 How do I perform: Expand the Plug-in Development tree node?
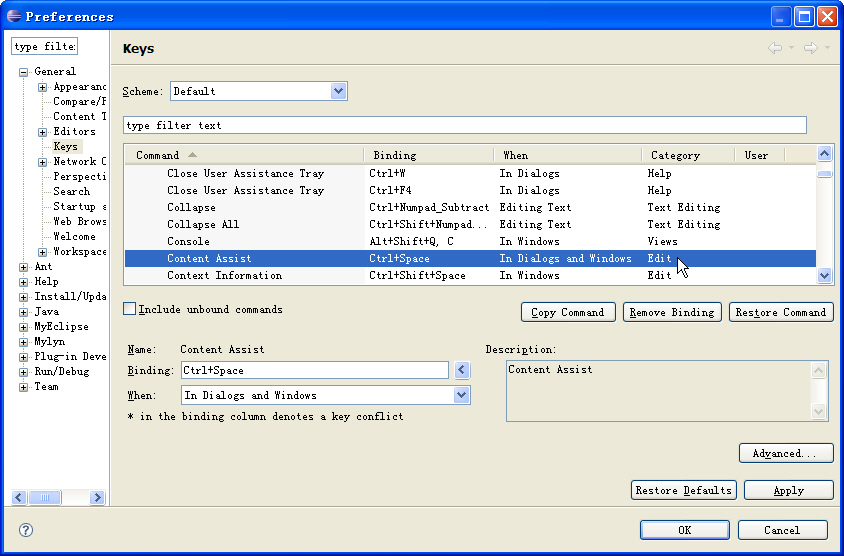(x=23, y=357)
